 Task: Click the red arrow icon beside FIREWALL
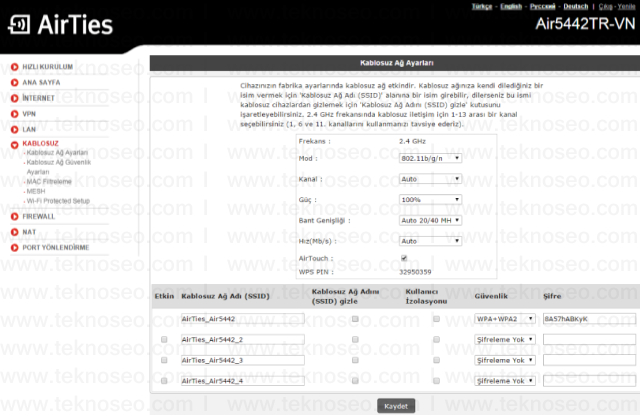coord(15,216)
